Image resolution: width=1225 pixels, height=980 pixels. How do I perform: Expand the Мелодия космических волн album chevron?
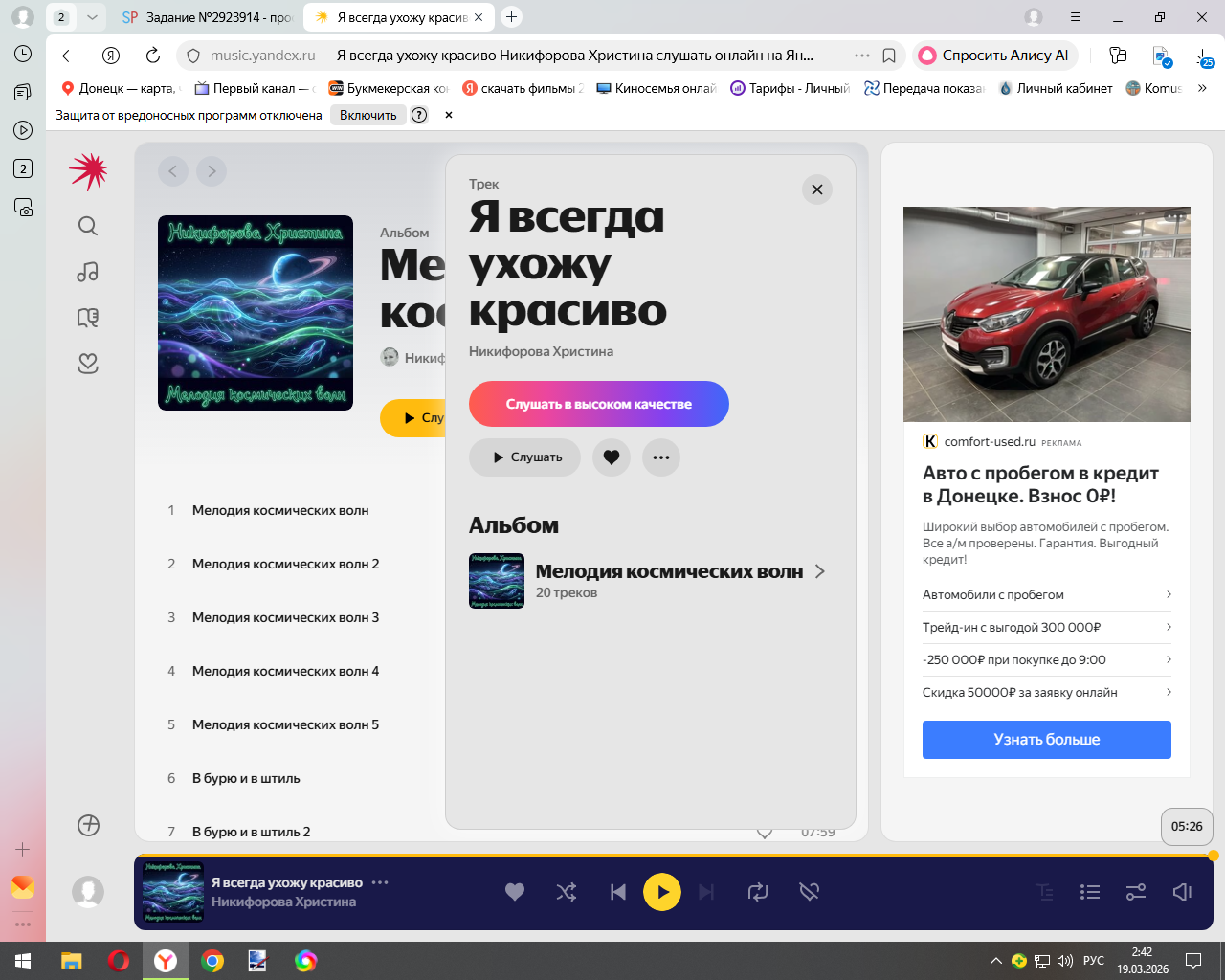pyautogui.click(x=820, y=571)
